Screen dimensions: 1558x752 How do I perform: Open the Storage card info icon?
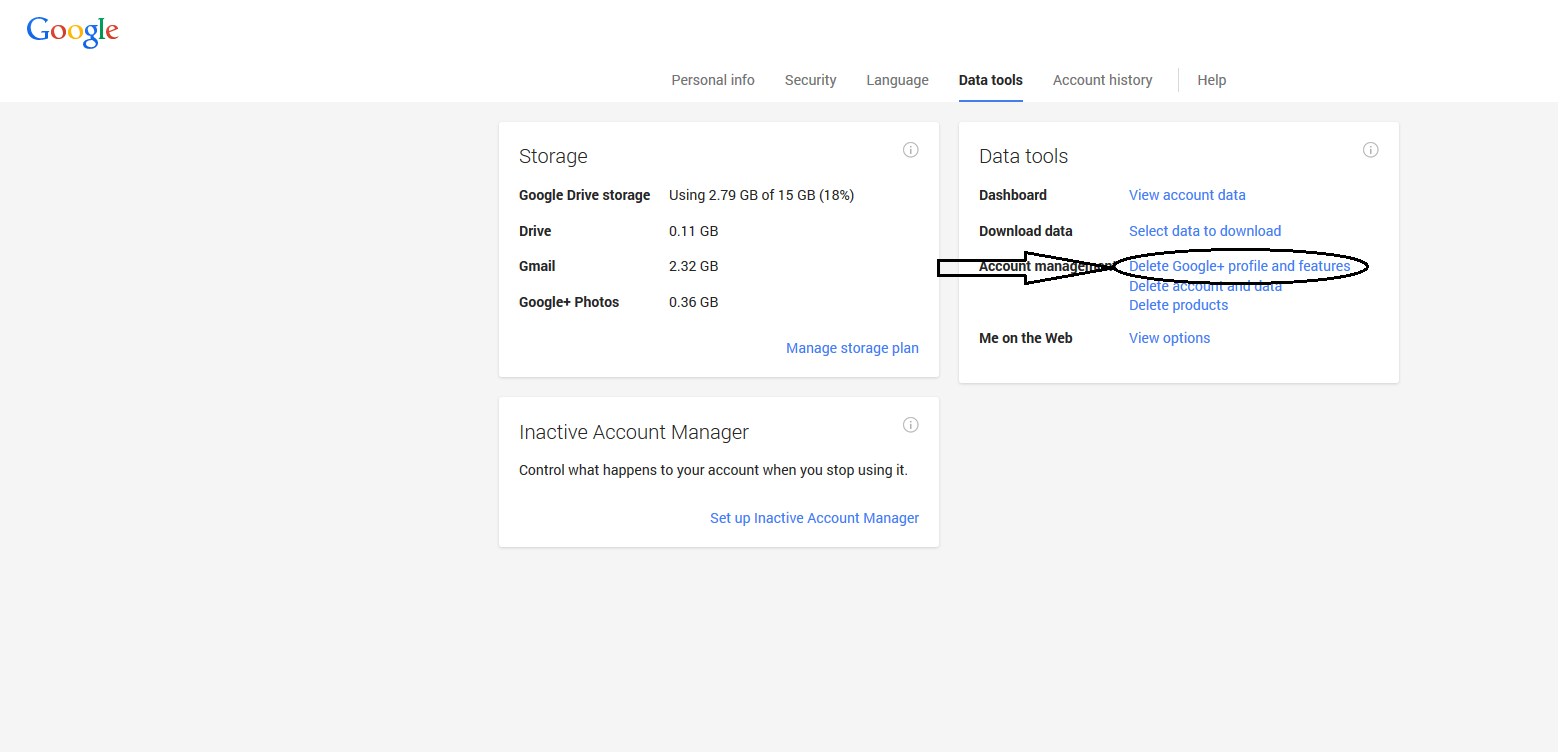coord(910,150)
